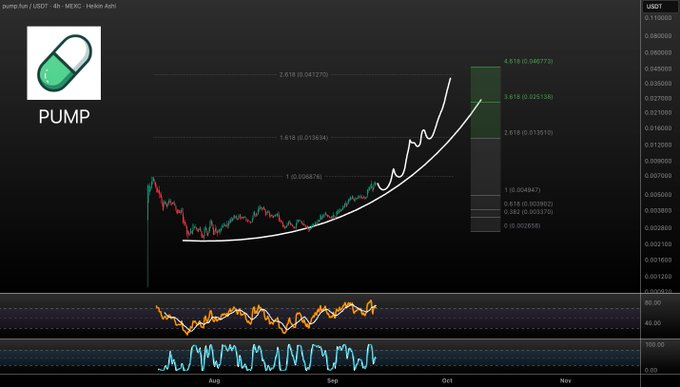Click the 0.005000 price axis label

[x=658, y=194]
